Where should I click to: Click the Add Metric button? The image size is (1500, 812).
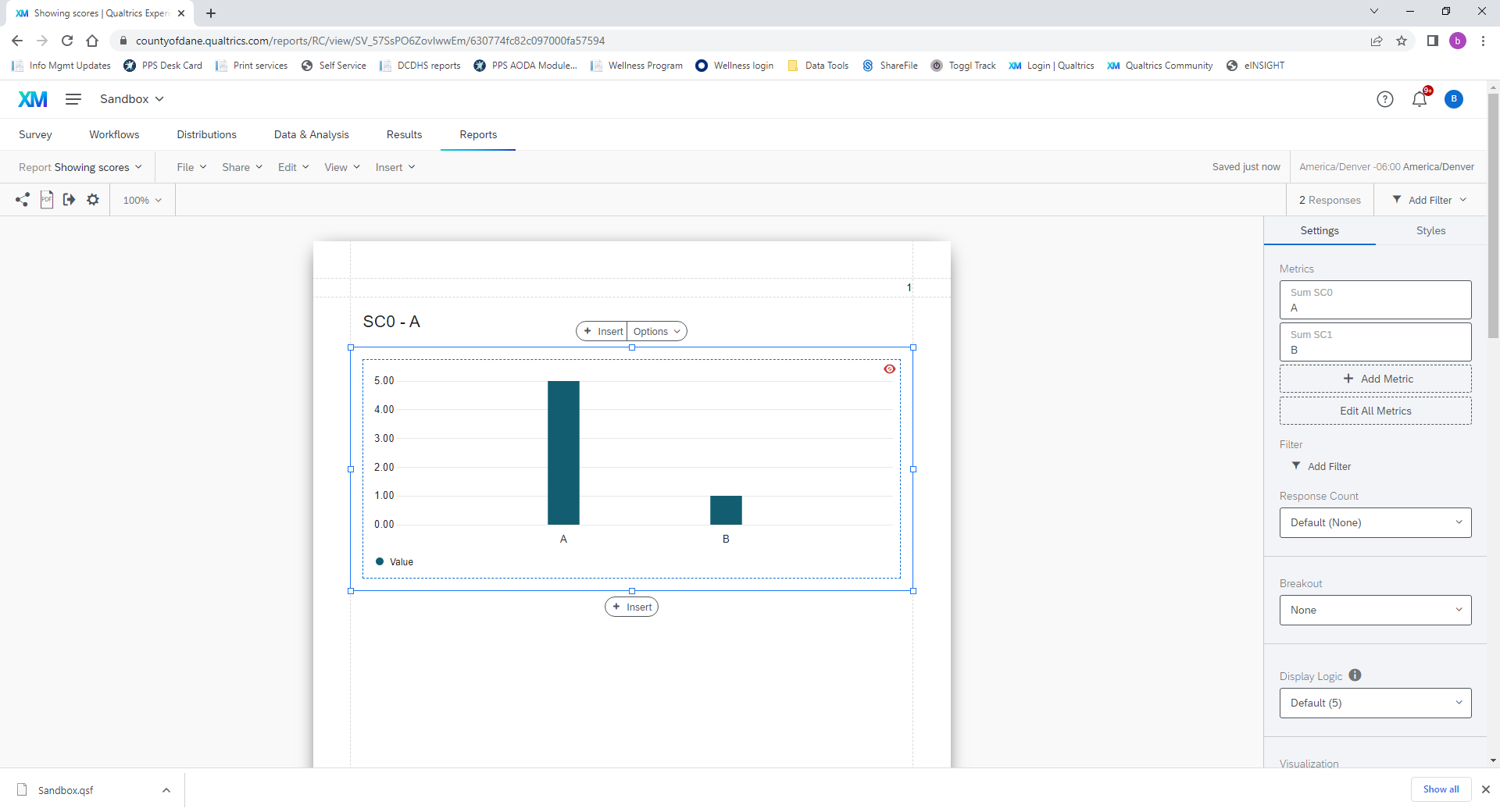pyautogui.click(x=1375, y=379)
